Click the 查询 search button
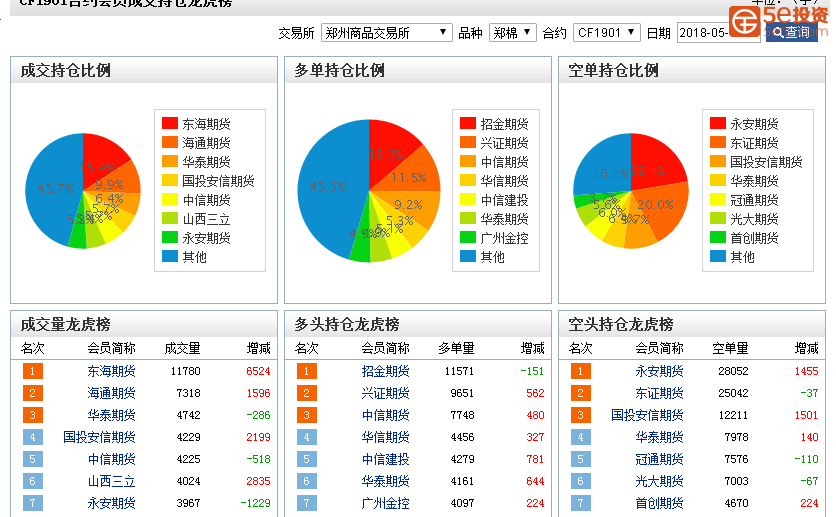 click(791, 33)
